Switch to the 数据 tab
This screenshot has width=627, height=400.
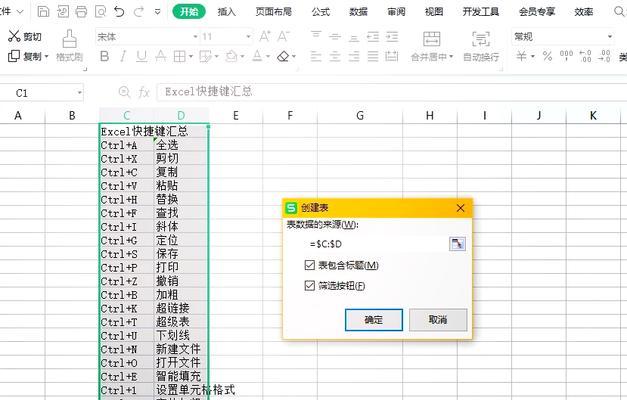point(358,12)
